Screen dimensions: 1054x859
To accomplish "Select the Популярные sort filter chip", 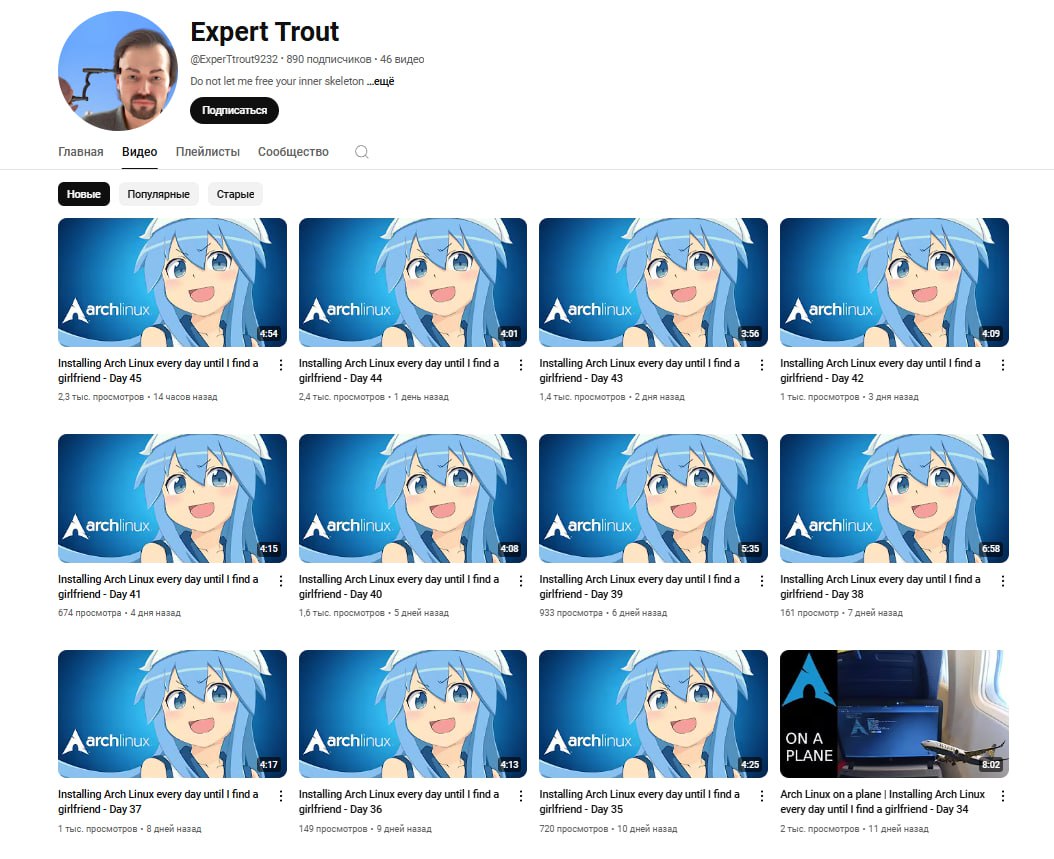I will [159, 194].
